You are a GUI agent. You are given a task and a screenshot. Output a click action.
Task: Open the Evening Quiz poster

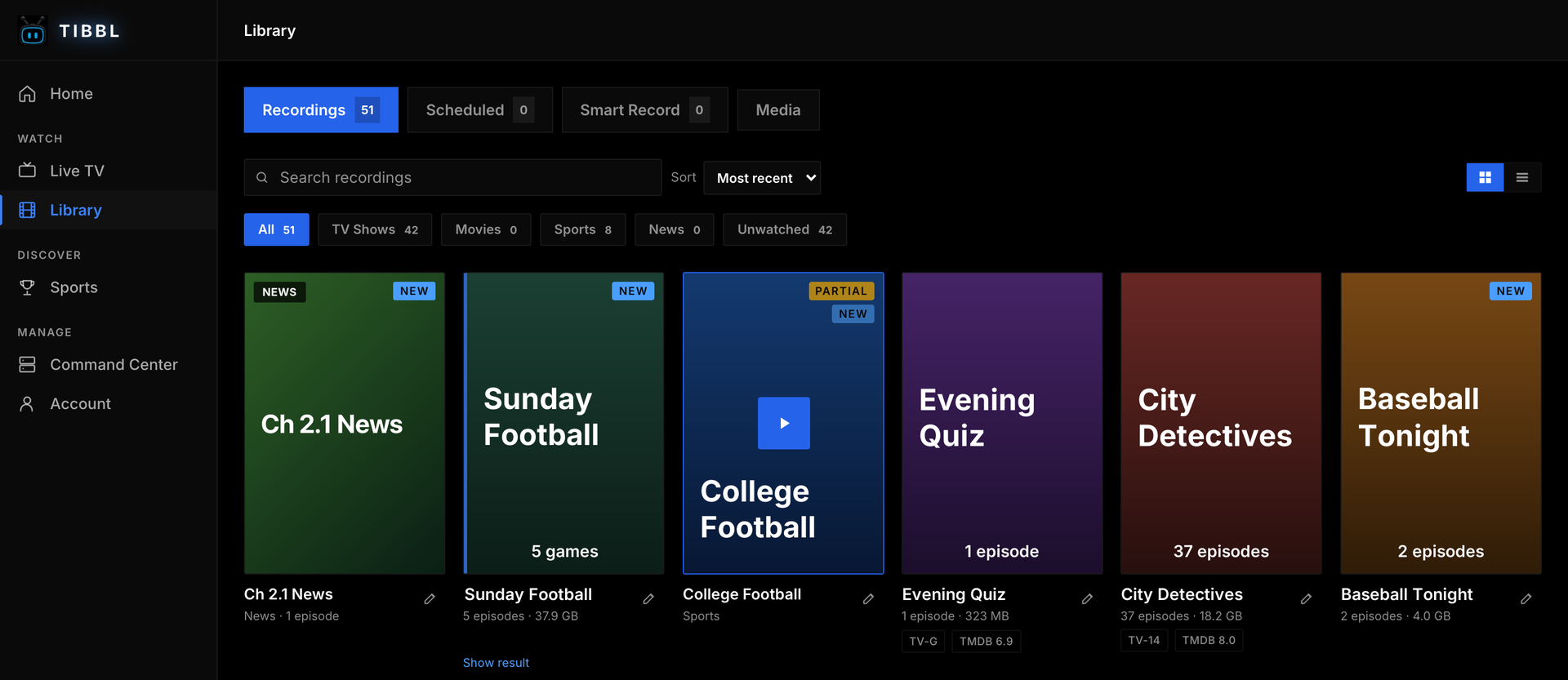tap(1002, 423)
